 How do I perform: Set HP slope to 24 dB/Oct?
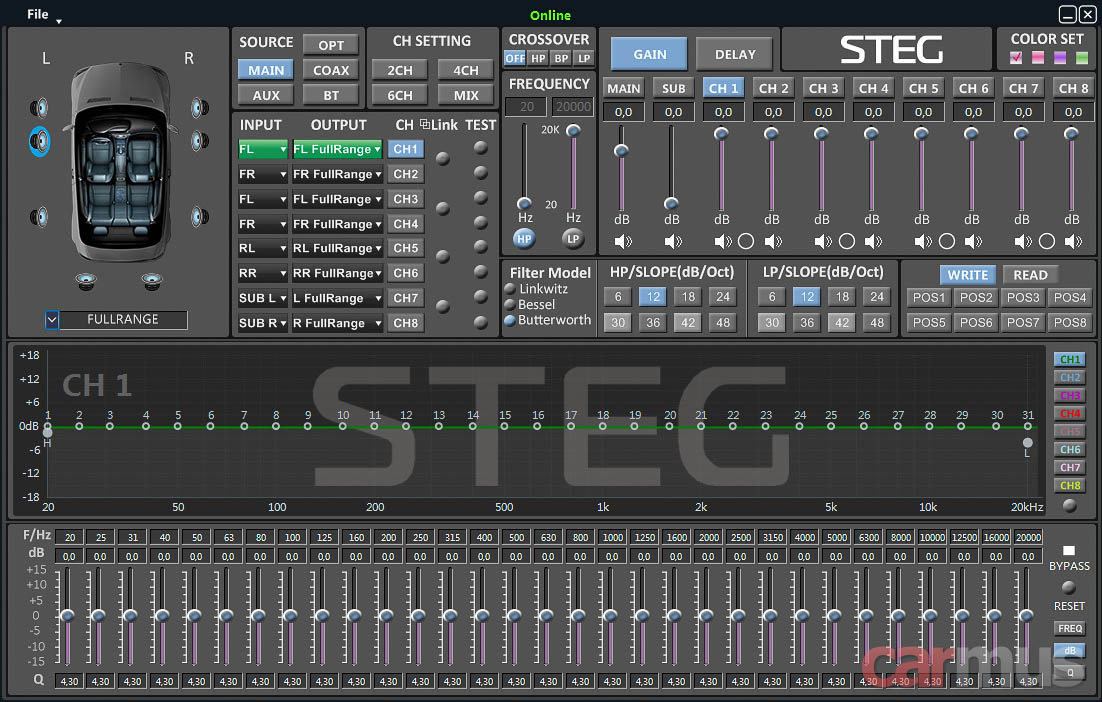coord(723,297)
